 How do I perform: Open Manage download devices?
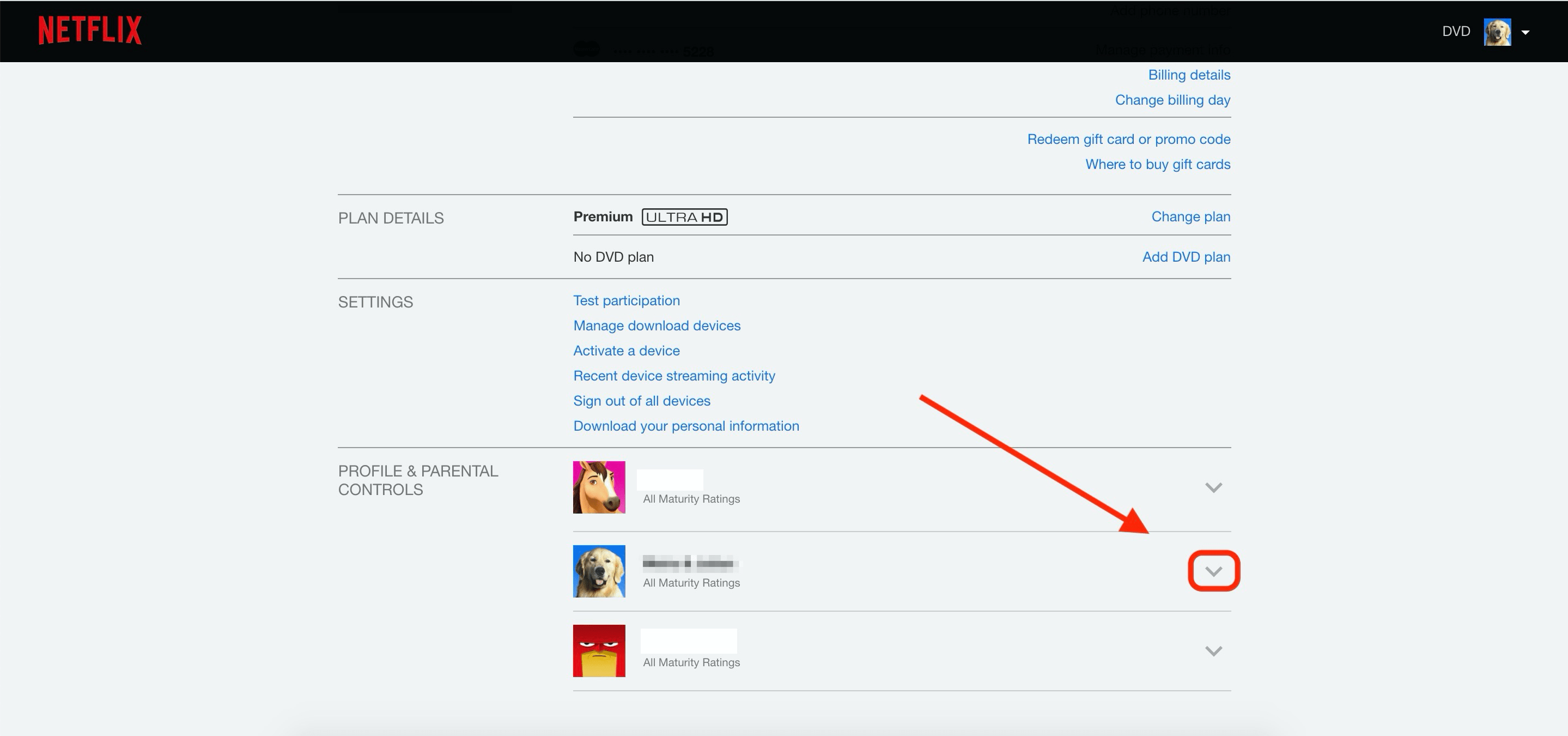pos(657,325)
